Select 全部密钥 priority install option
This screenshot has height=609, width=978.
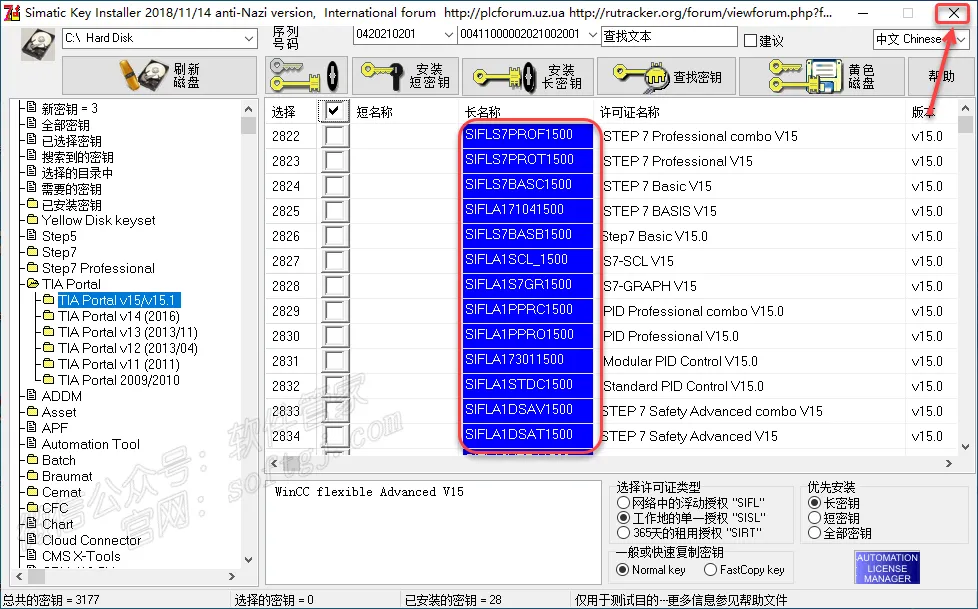coord(814,533)
